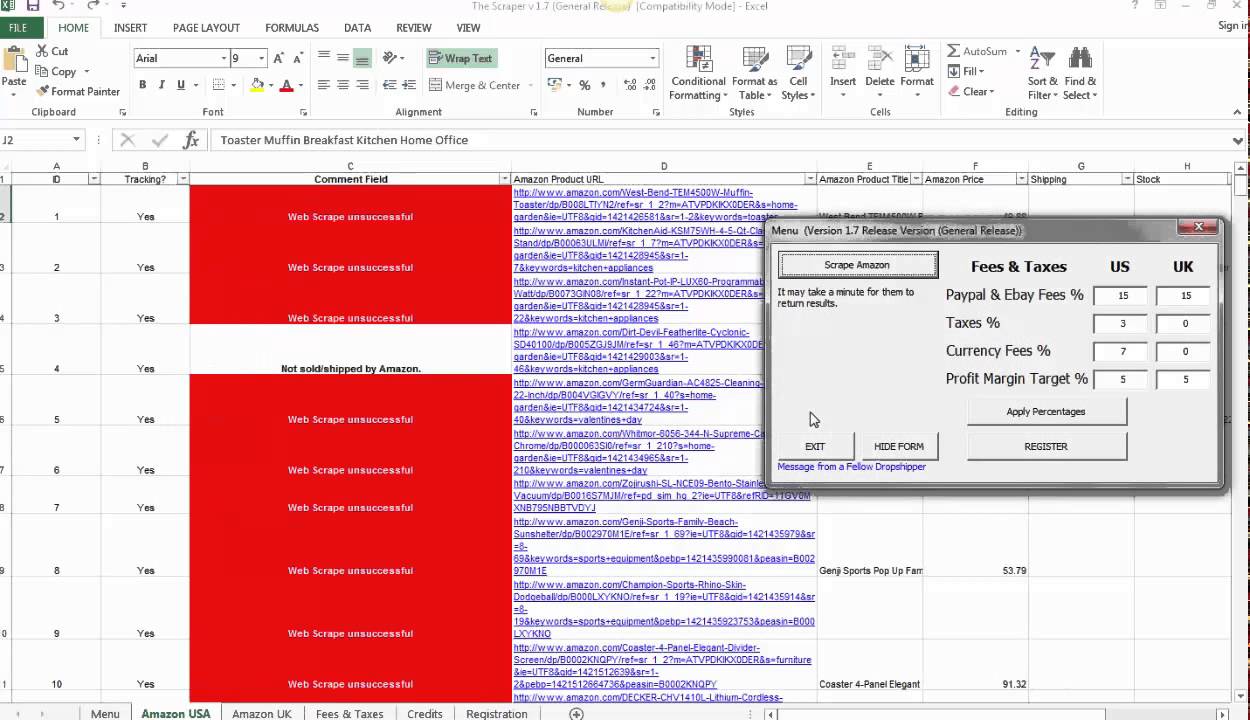The height and width of the screenshot is (720, 1250).
Task: Toggle italic formatting
Action: 163,85
